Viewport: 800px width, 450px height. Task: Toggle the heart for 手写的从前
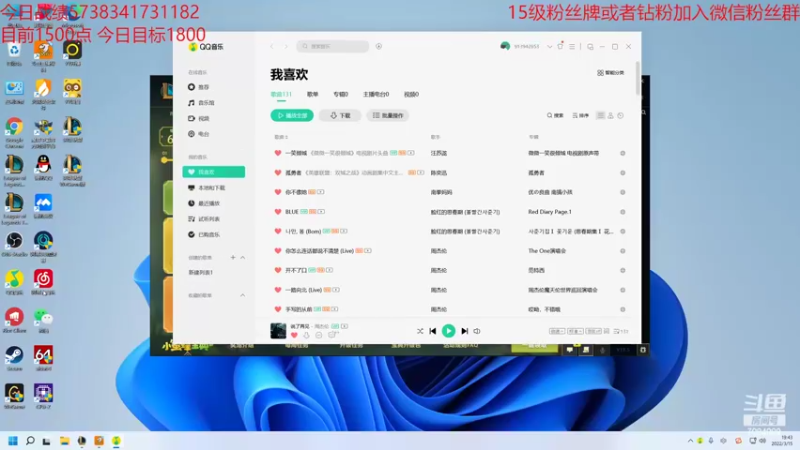click(278, 309)
